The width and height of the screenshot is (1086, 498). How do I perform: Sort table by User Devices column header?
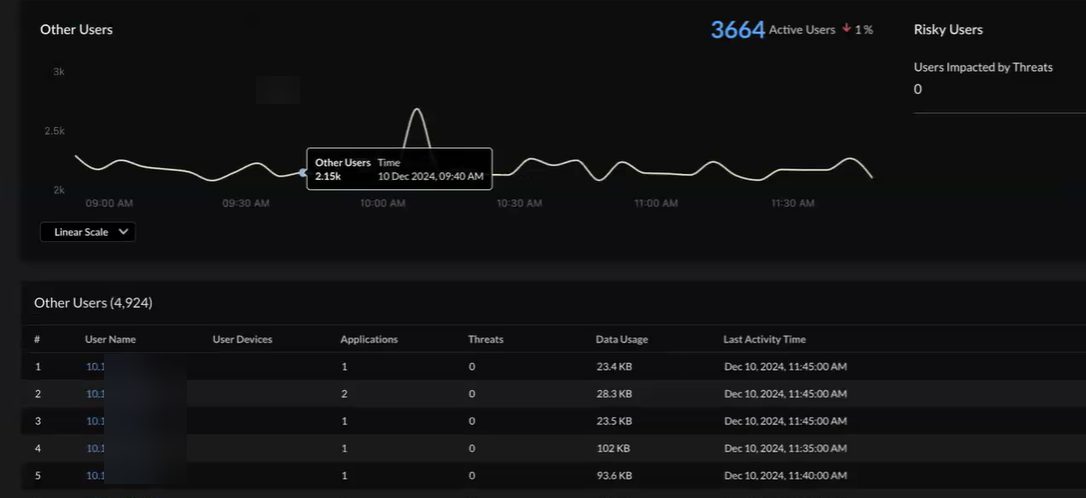(x=242, y=340)
